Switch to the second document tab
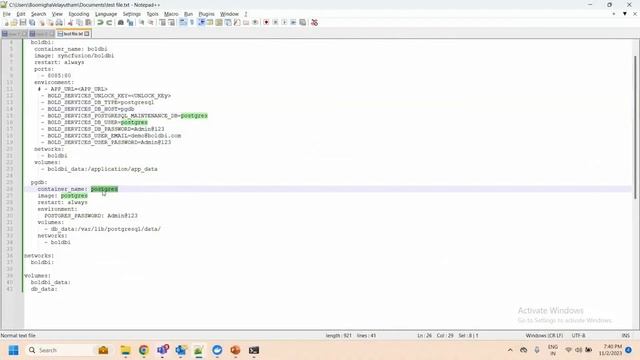 point(42,34)
